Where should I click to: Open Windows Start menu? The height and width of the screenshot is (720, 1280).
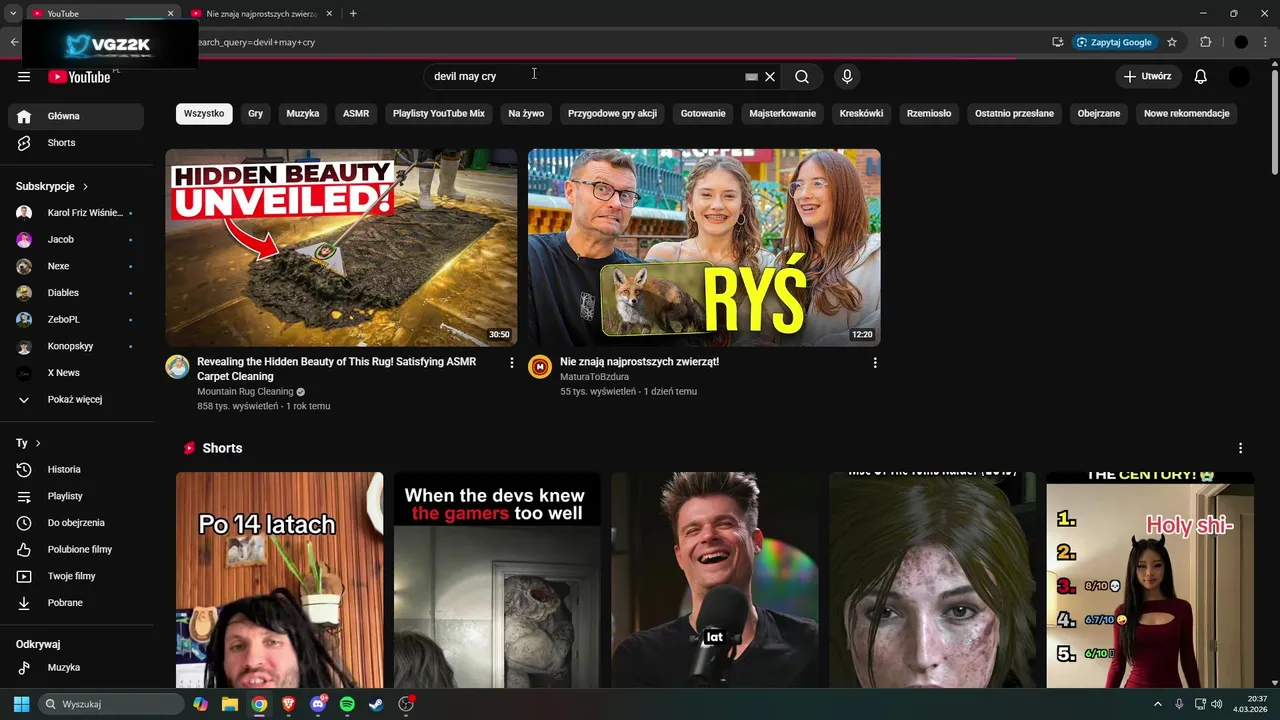tap(22, 704)
